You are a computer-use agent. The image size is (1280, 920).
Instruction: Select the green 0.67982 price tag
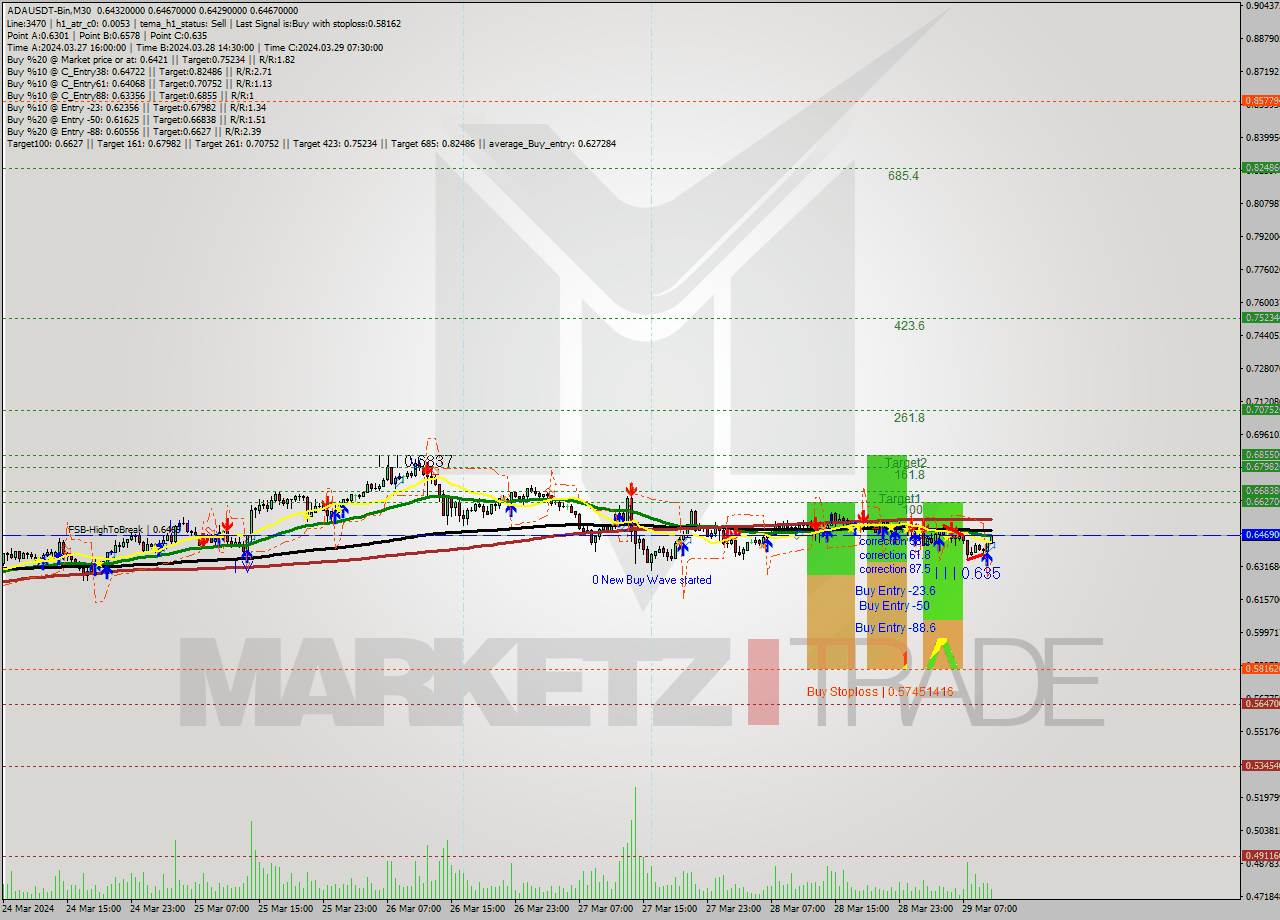[x=1261, y=466]
